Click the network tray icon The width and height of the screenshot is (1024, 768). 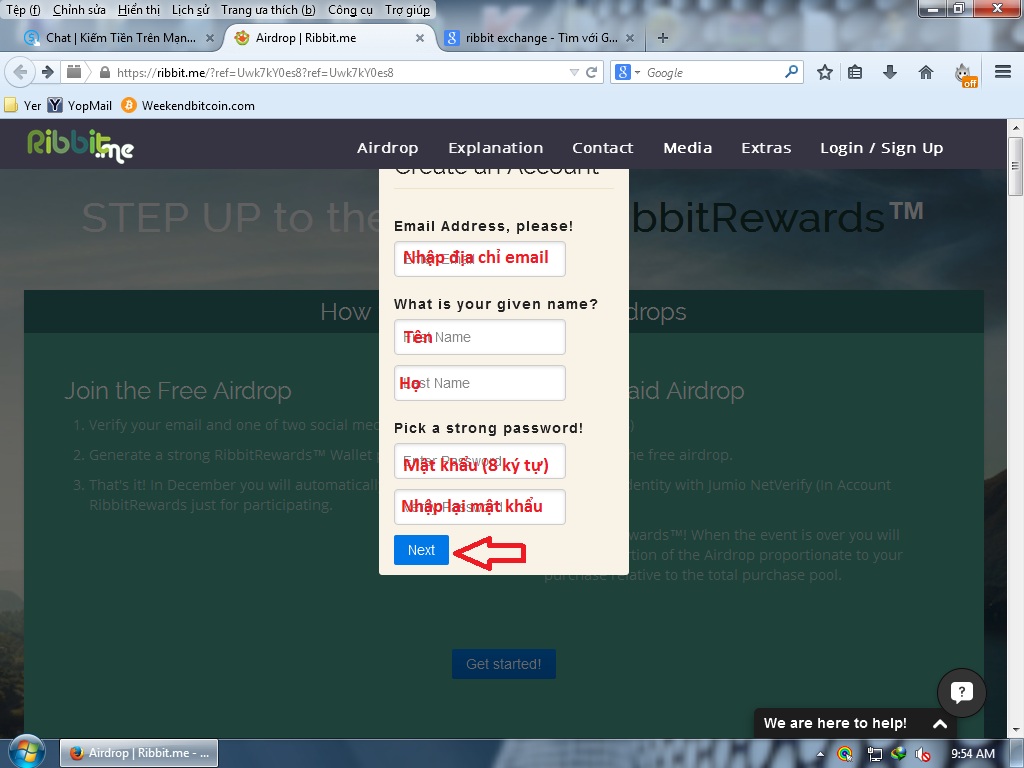tap(874, 754)
